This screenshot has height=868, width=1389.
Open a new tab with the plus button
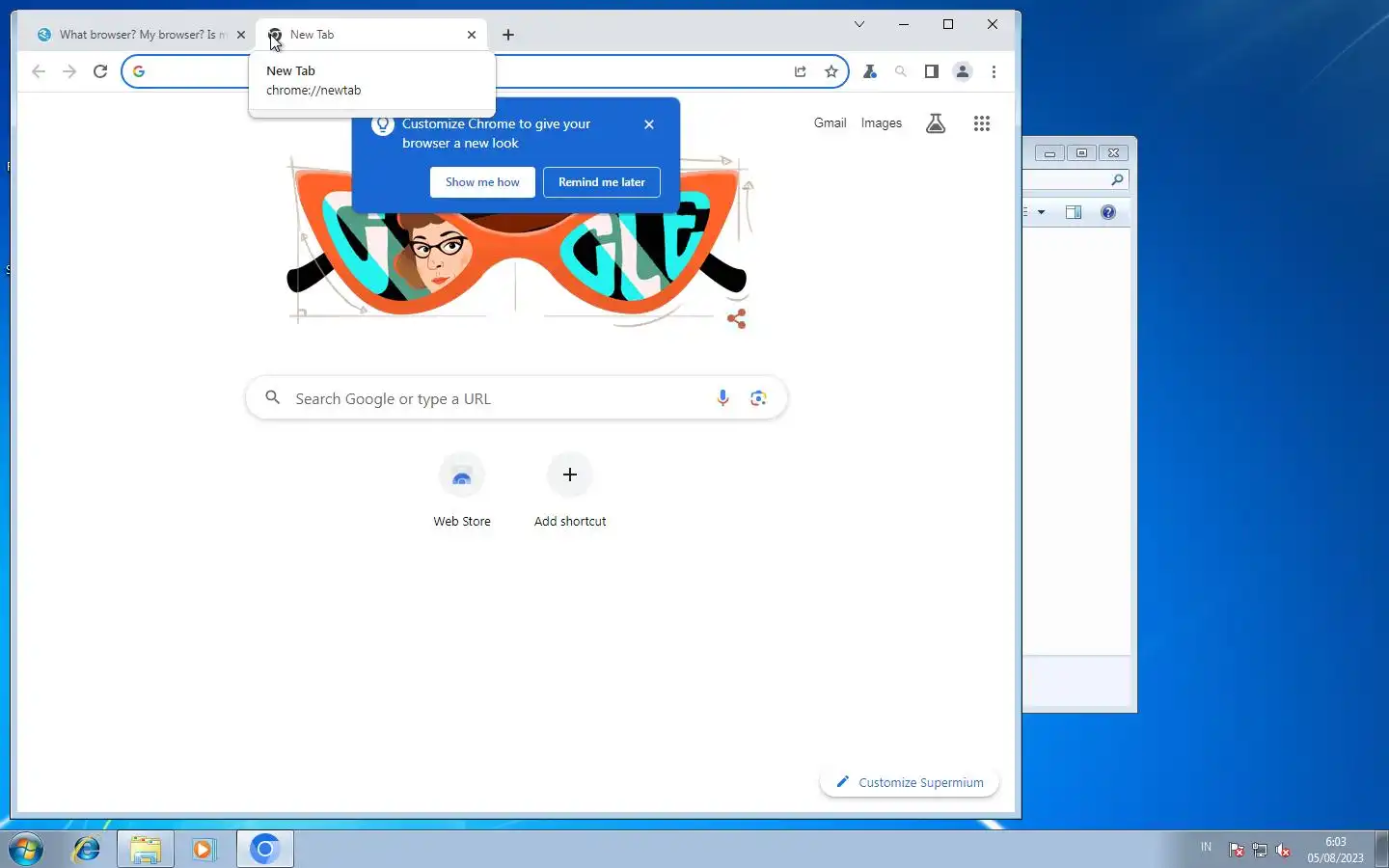coord(508,35)
